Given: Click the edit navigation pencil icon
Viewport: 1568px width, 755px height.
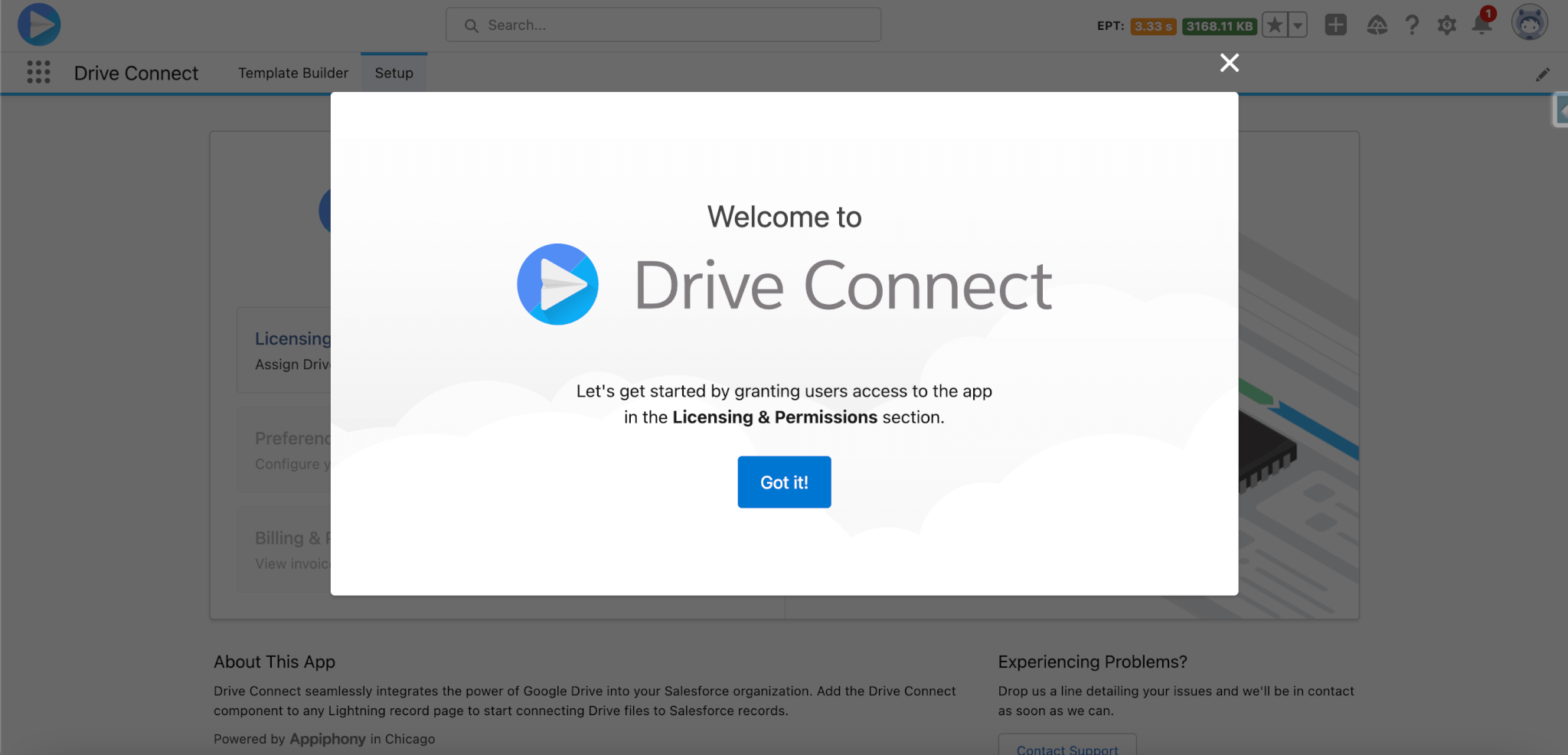Looking at the screenshot, I should click(x=1542, y=74).
